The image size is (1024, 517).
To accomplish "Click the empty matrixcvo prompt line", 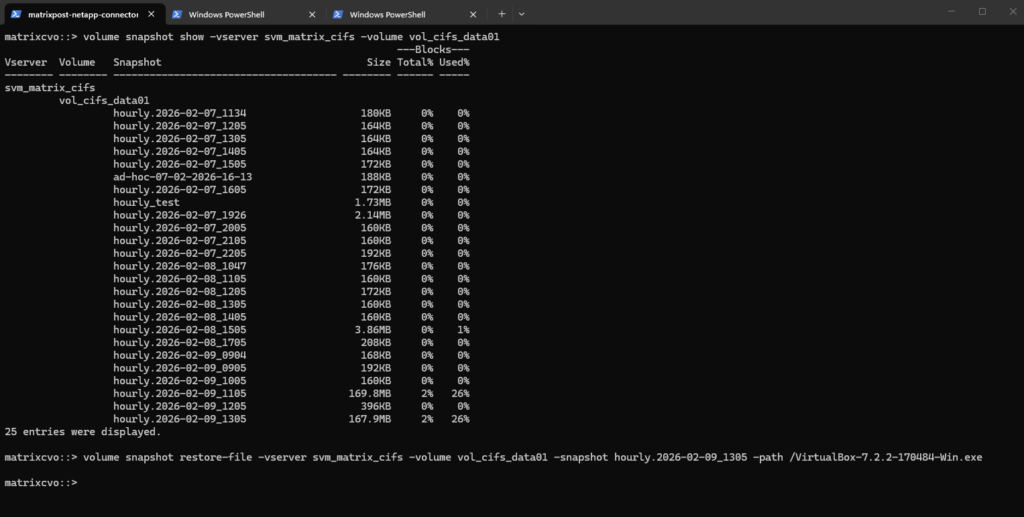I will 40,482.
